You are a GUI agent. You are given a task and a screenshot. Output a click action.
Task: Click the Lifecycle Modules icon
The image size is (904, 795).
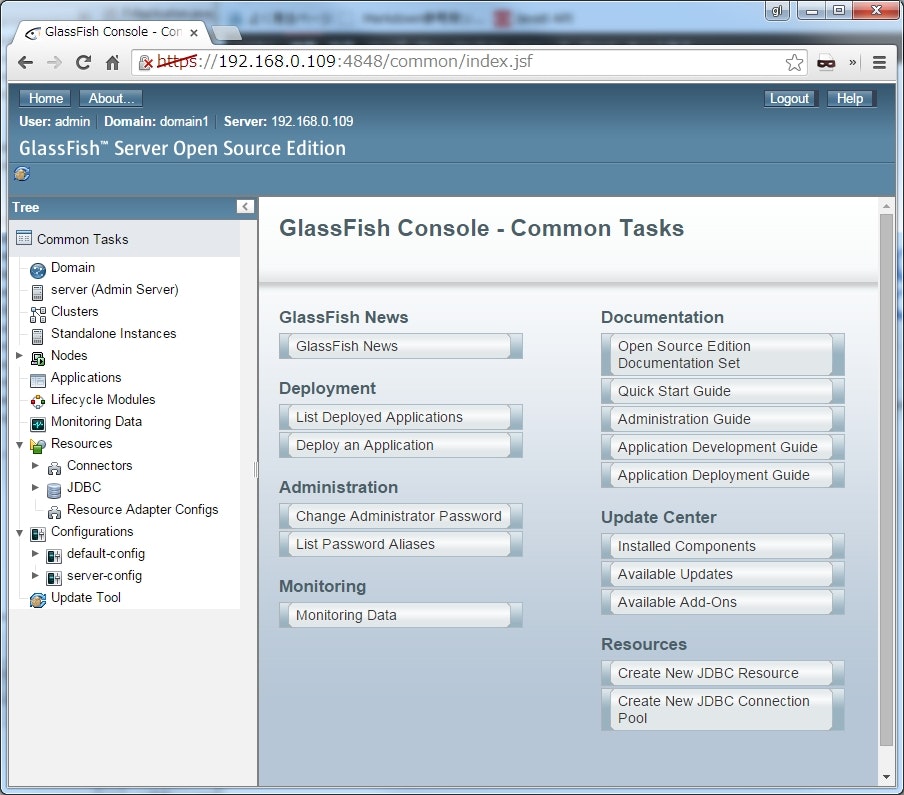point(38,401)
